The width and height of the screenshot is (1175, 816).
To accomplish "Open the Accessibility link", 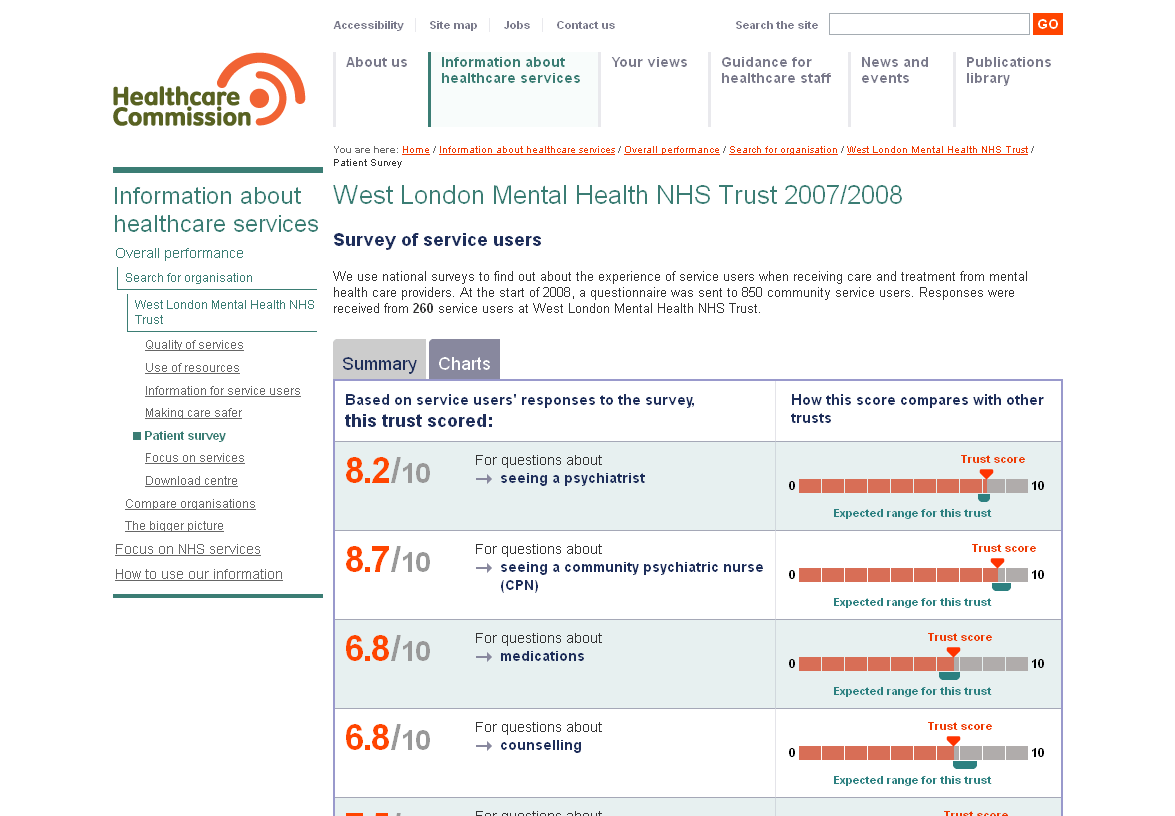I will (x=368, y=25).
